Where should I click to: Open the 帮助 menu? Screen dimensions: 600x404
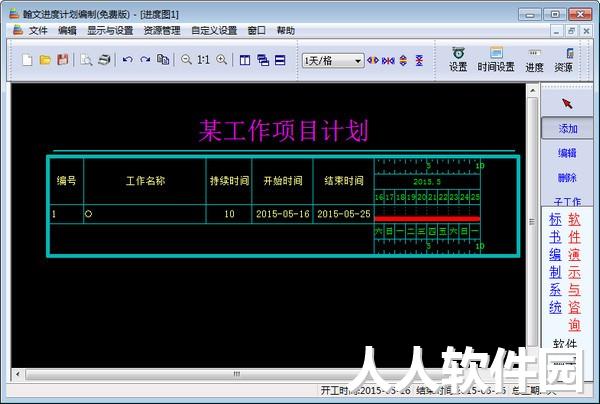point(286,31)
